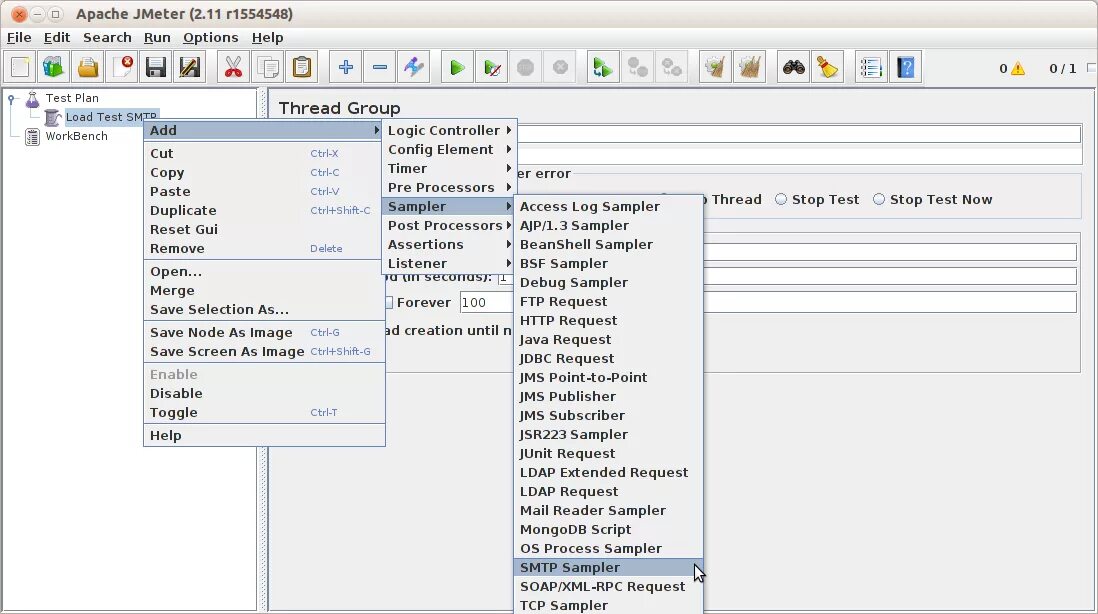Viewport: 1098px width, 614px height.
Task: Click the Save floppy disk icon
Action: coord(155,68)
